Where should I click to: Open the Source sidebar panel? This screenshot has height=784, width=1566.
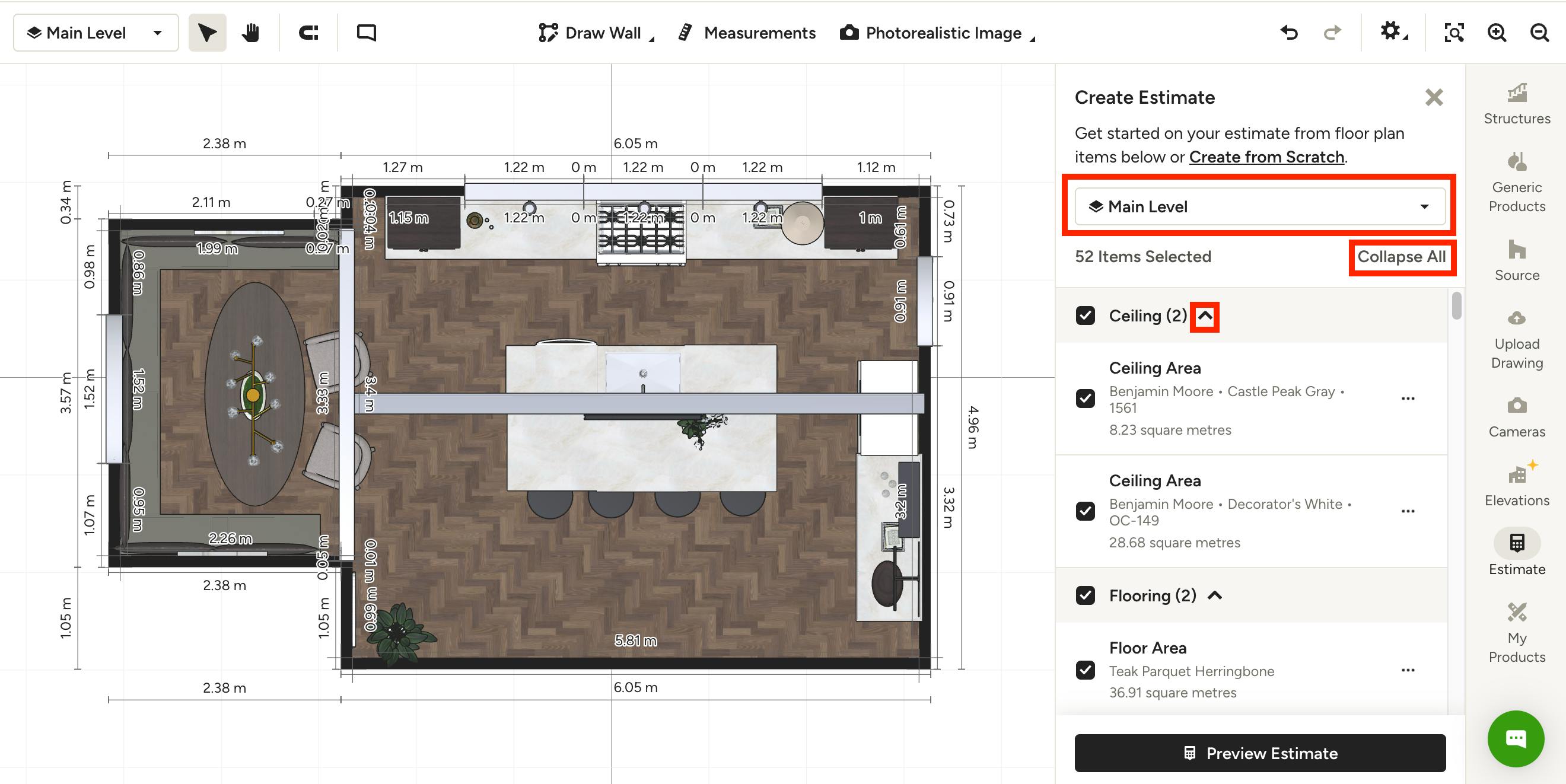[1517, 260]
